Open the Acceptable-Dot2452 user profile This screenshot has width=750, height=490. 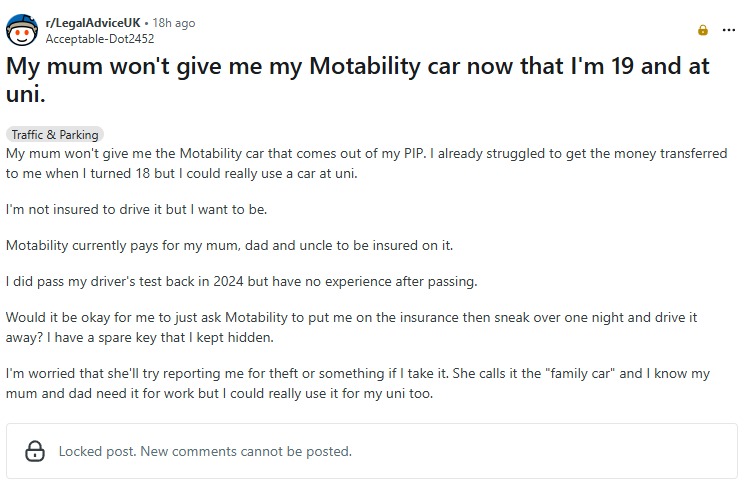(99, 39)
